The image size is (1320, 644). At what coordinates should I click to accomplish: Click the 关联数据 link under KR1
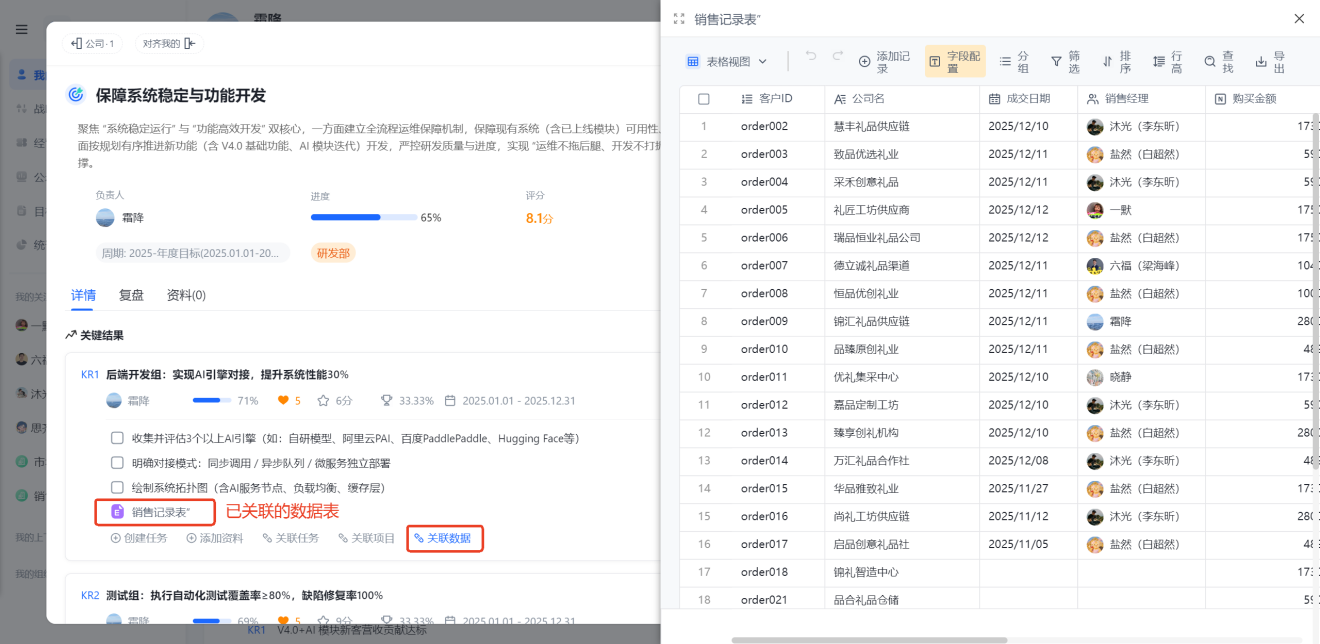[x=445, y=538]
